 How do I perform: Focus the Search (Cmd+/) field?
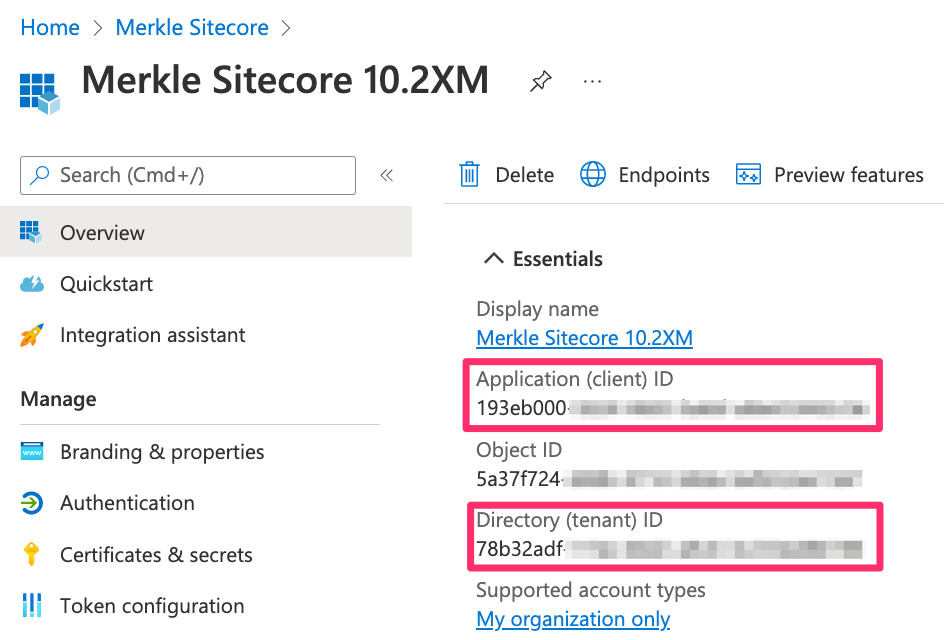[188, 175]
